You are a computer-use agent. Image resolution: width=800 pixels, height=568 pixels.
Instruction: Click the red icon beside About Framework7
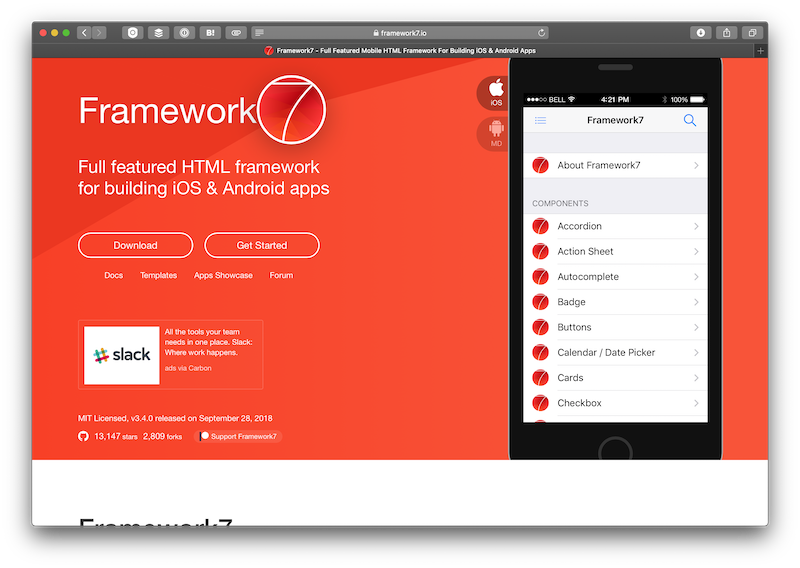540,165
